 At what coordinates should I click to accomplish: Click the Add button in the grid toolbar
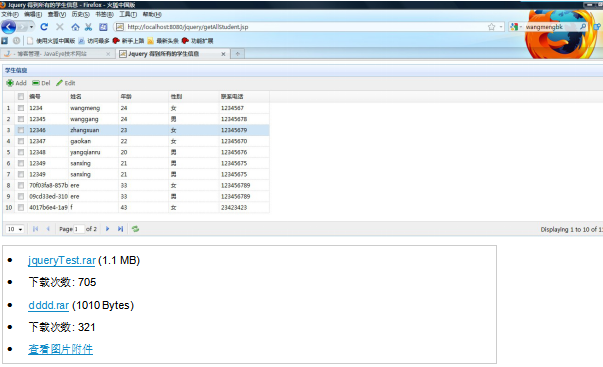coord(17,83)
